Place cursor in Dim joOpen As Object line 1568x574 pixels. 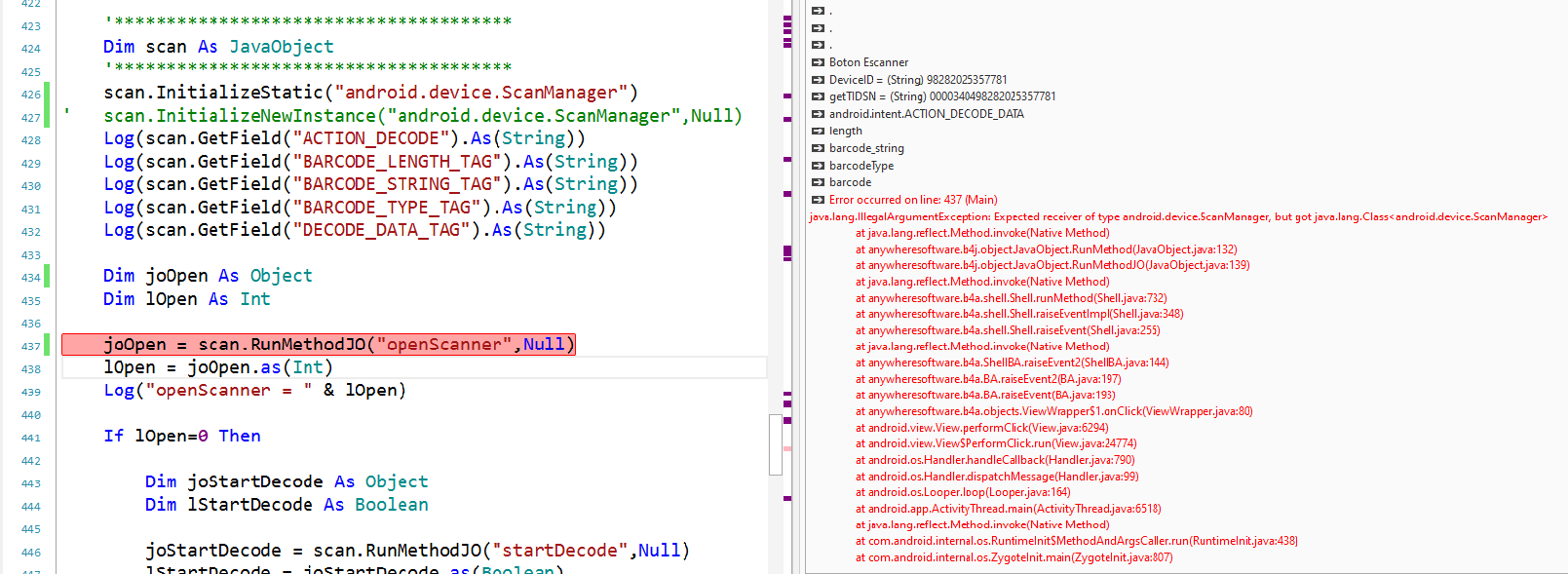tap(208, 276)
